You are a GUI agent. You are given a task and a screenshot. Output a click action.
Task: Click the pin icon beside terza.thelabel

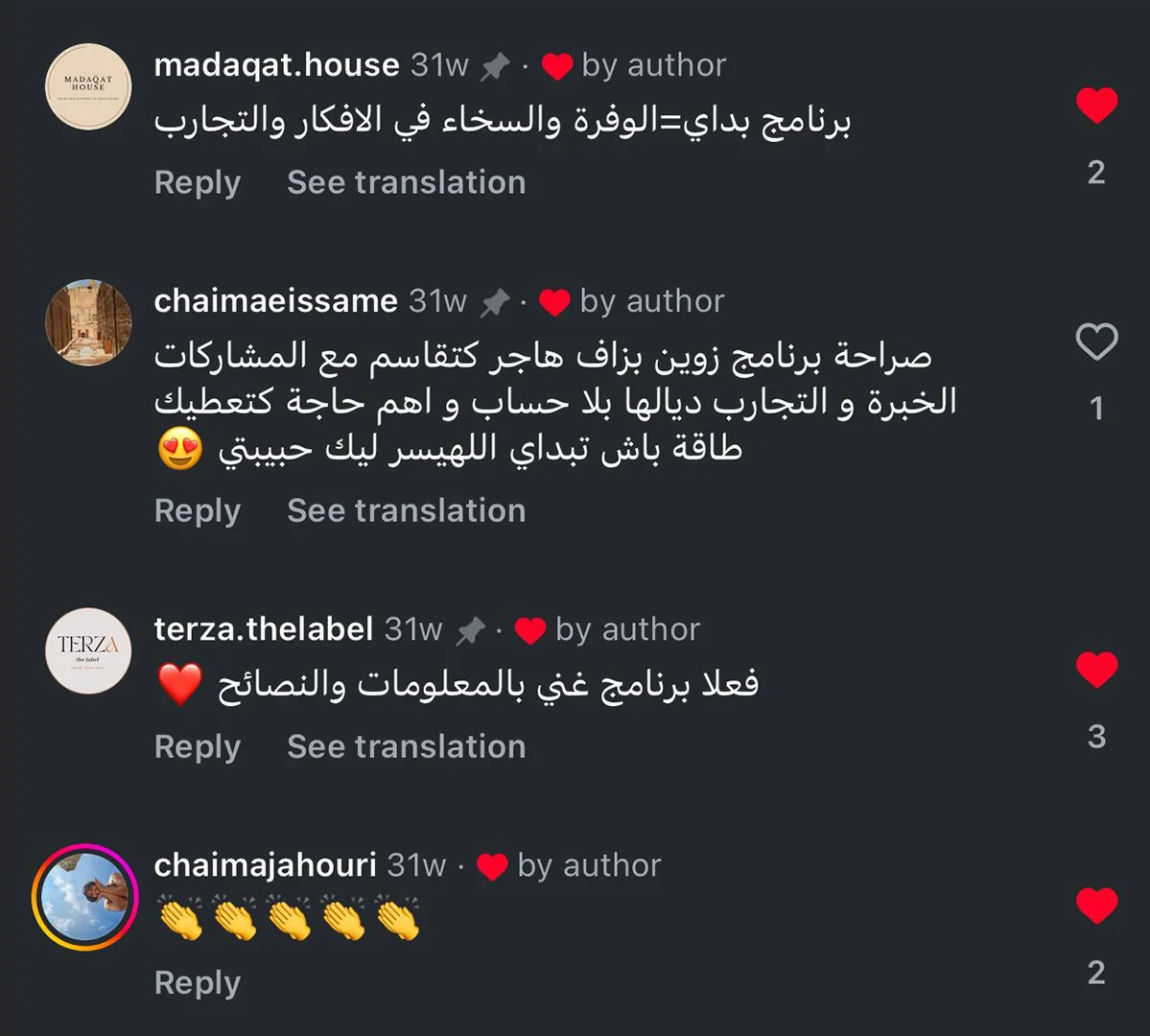coord(470,630)
